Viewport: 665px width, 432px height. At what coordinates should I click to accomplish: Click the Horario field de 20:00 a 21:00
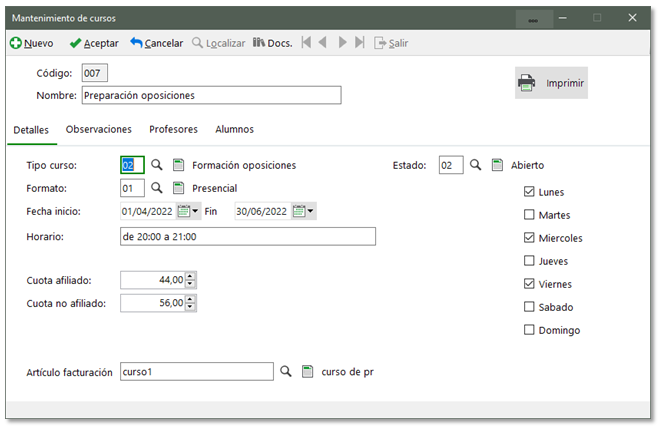pyautogui.click(x=248, y=236)
